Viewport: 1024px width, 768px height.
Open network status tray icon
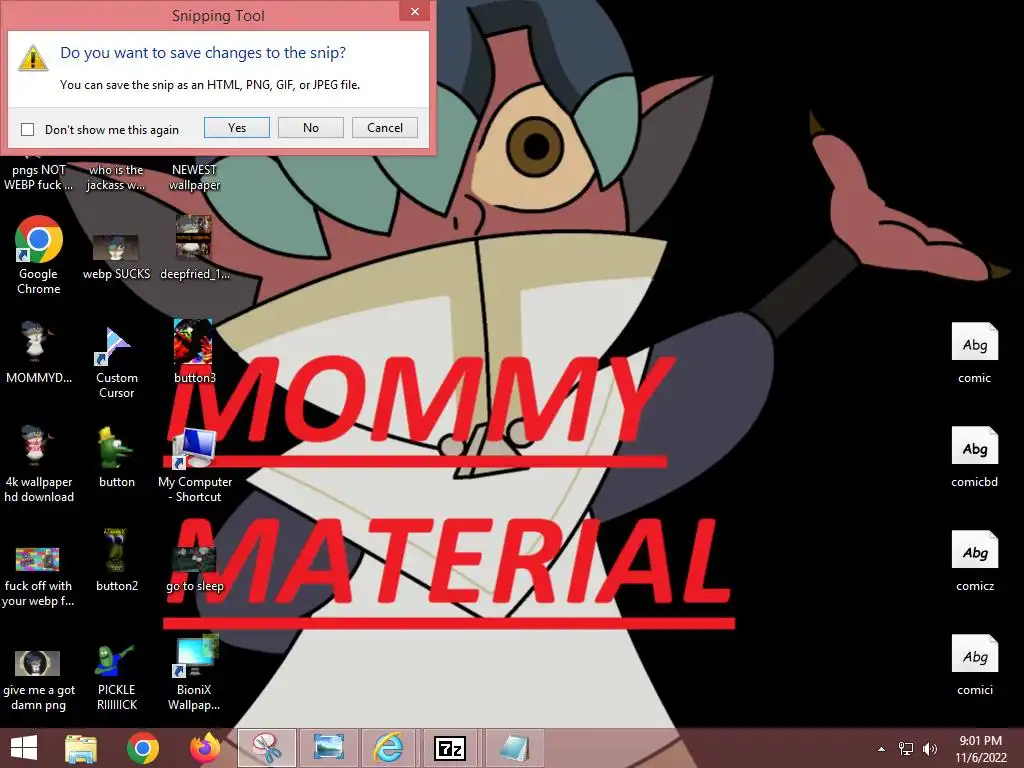pos(906,749)
